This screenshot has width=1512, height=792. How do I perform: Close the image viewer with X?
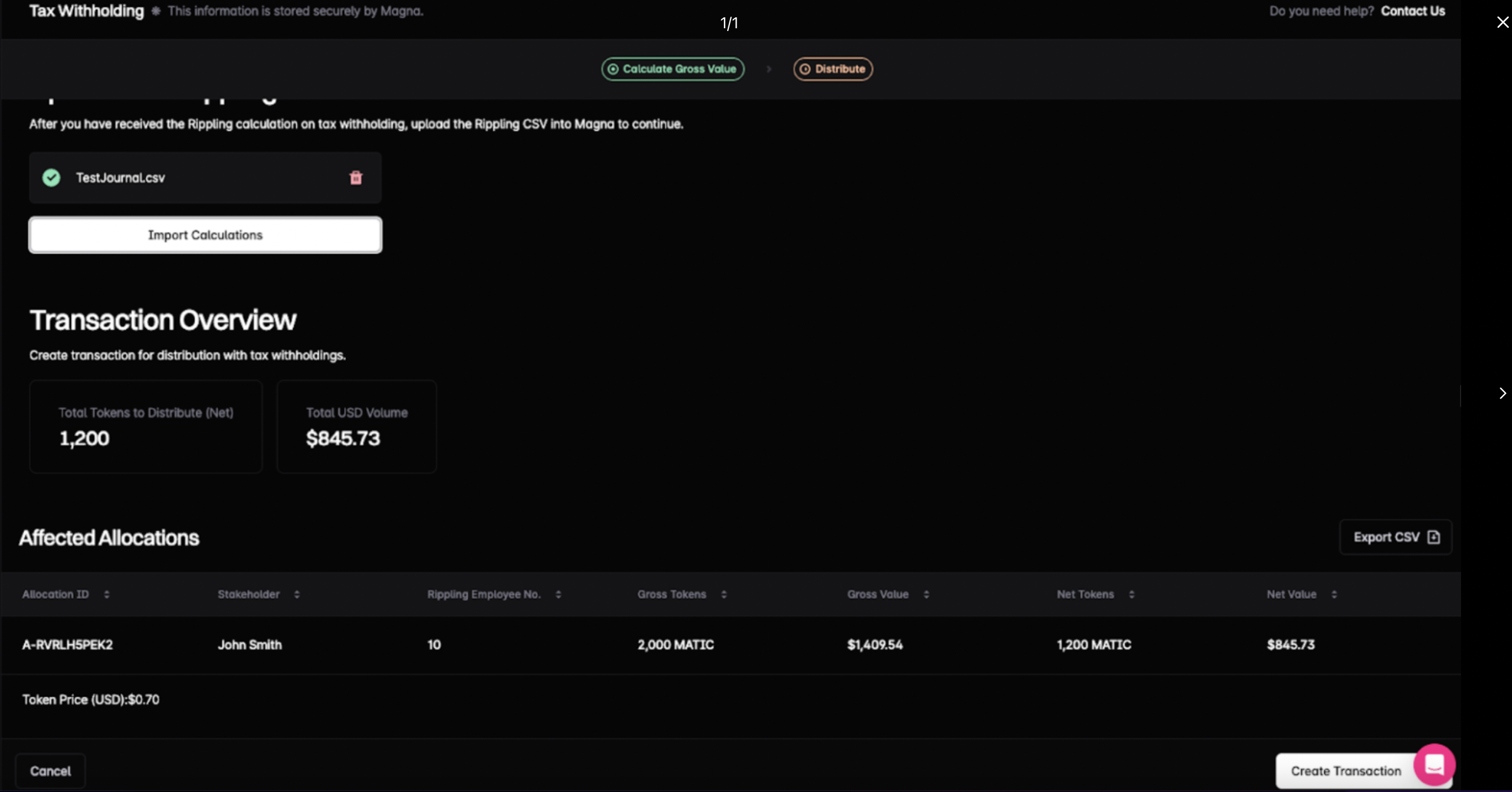[x=1502, y=22]
